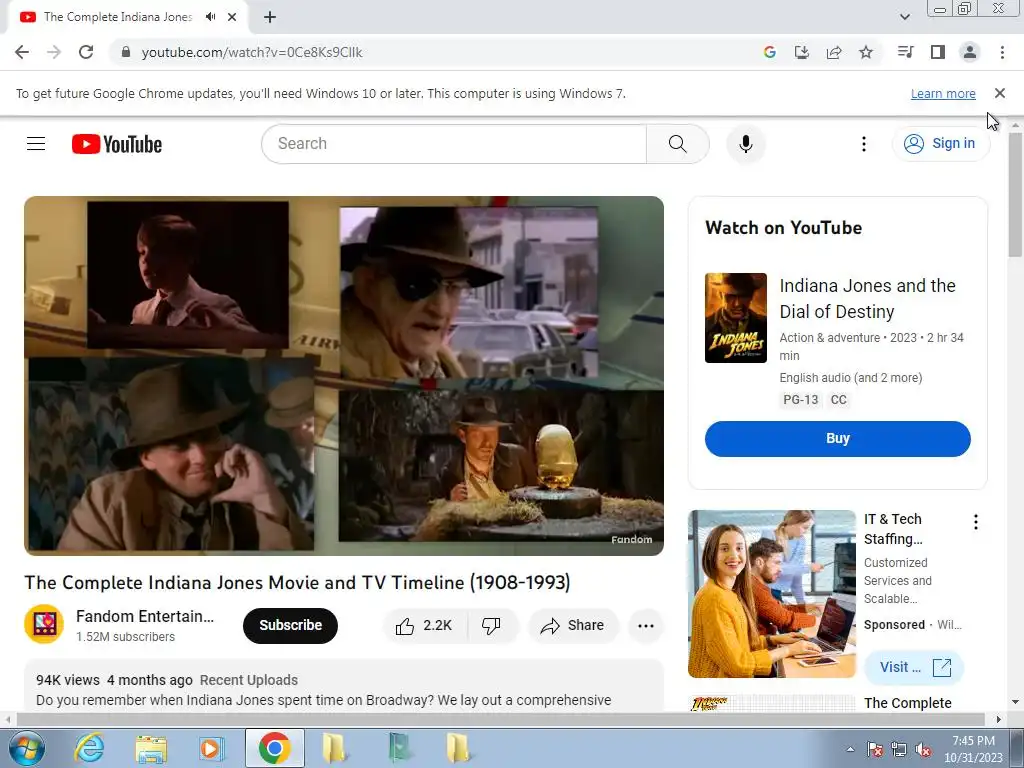This screenshot has width=1024, height=768.
Task: Open Windows Media Player from taskbar
Action: pos(212,748)
